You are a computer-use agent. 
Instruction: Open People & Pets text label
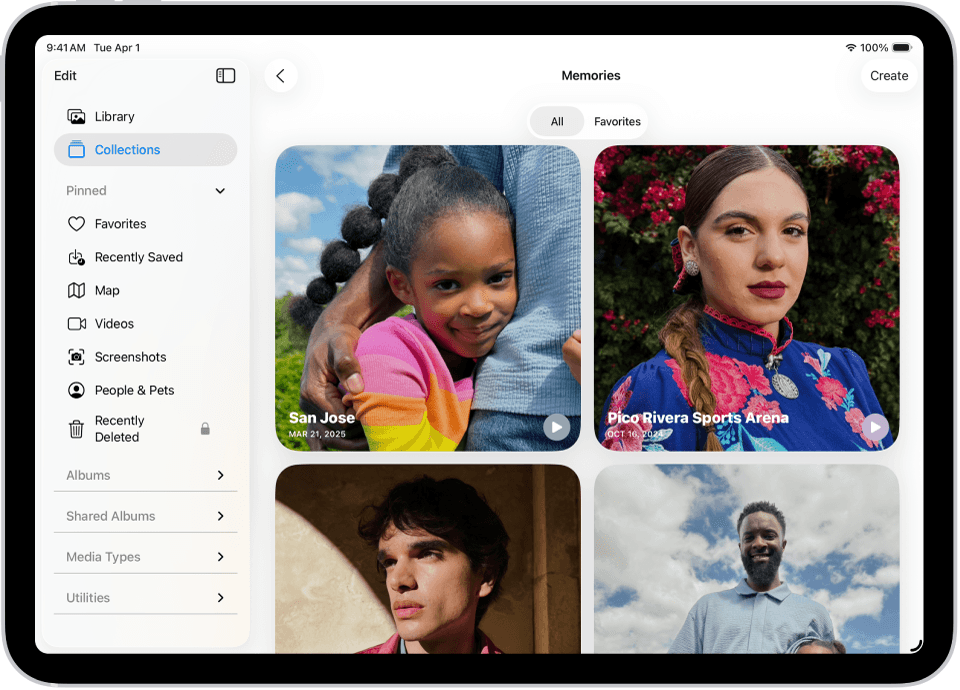tap(135, 390)
